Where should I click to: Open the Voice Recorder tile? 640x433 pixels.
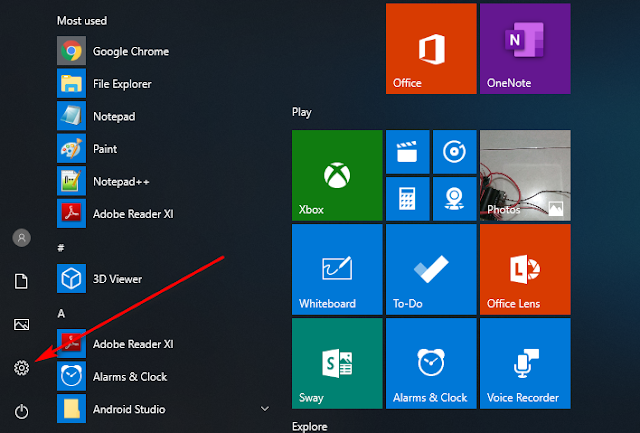[x=525, y=363]
